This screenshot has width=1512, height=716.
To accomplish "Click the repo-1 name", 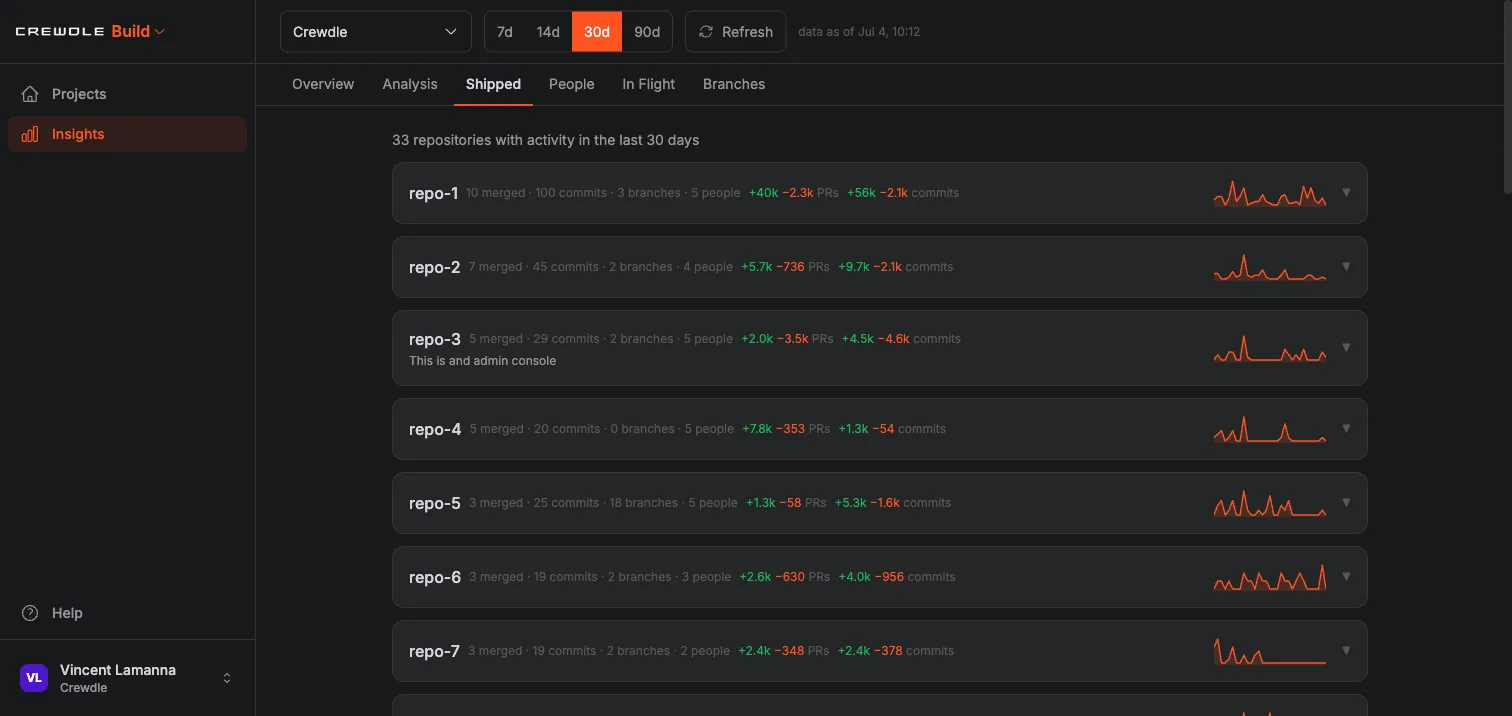I will click(x=433, y=193).
